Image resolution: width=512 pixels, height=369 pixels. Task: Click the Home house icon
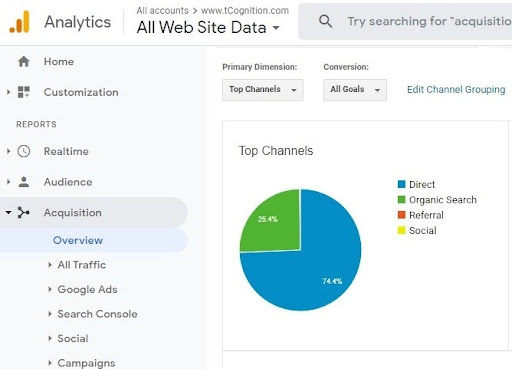pyautogui.click(x=24, y=61)
